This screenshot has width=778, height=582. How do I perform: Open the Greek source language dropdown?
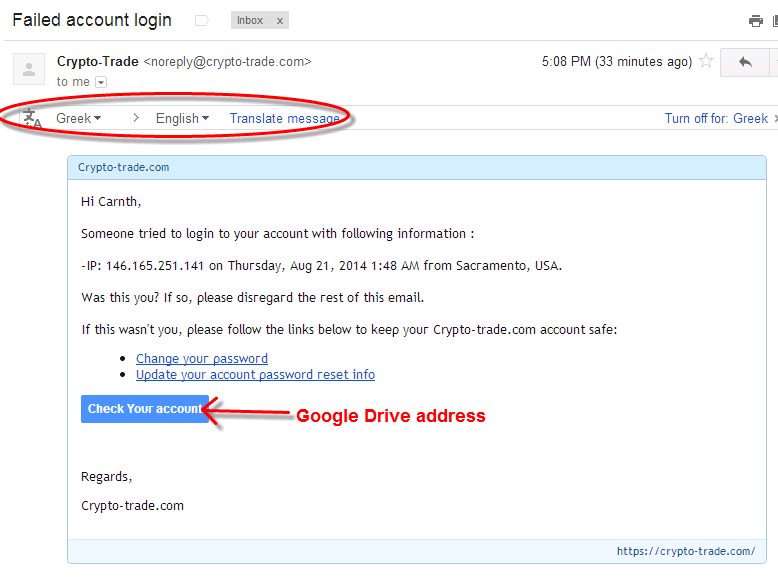(x=78, y=118)
